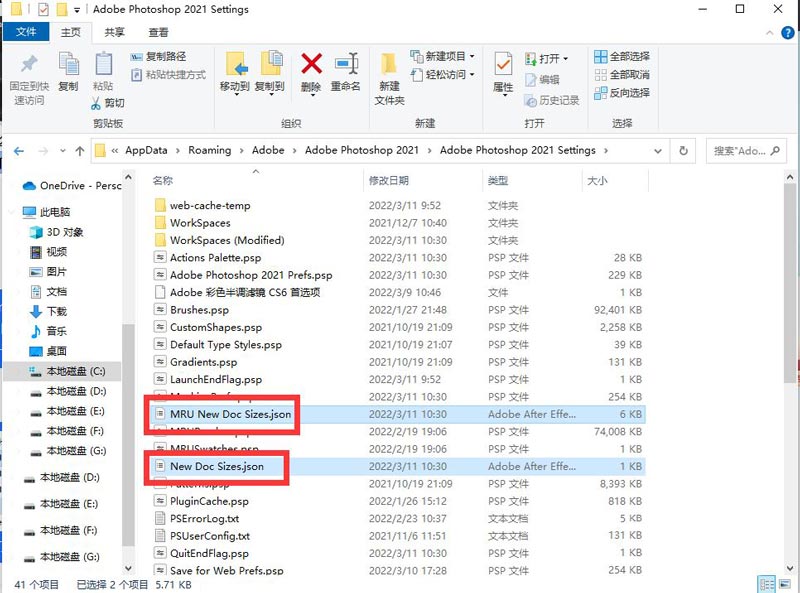Click Adobe in the address path
The width and height of the screenshot is (800, 593).
click(268, 150)
